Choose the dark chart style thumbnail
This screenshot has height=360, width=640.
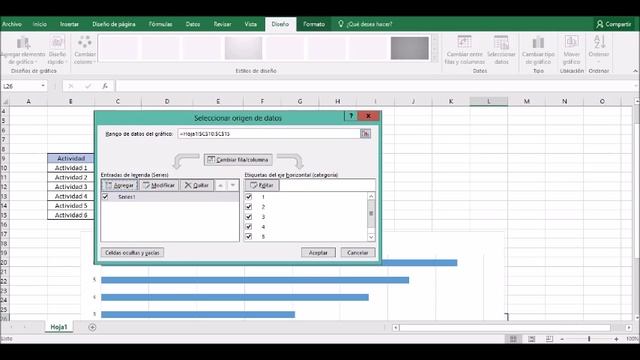[x=409, y=48]
